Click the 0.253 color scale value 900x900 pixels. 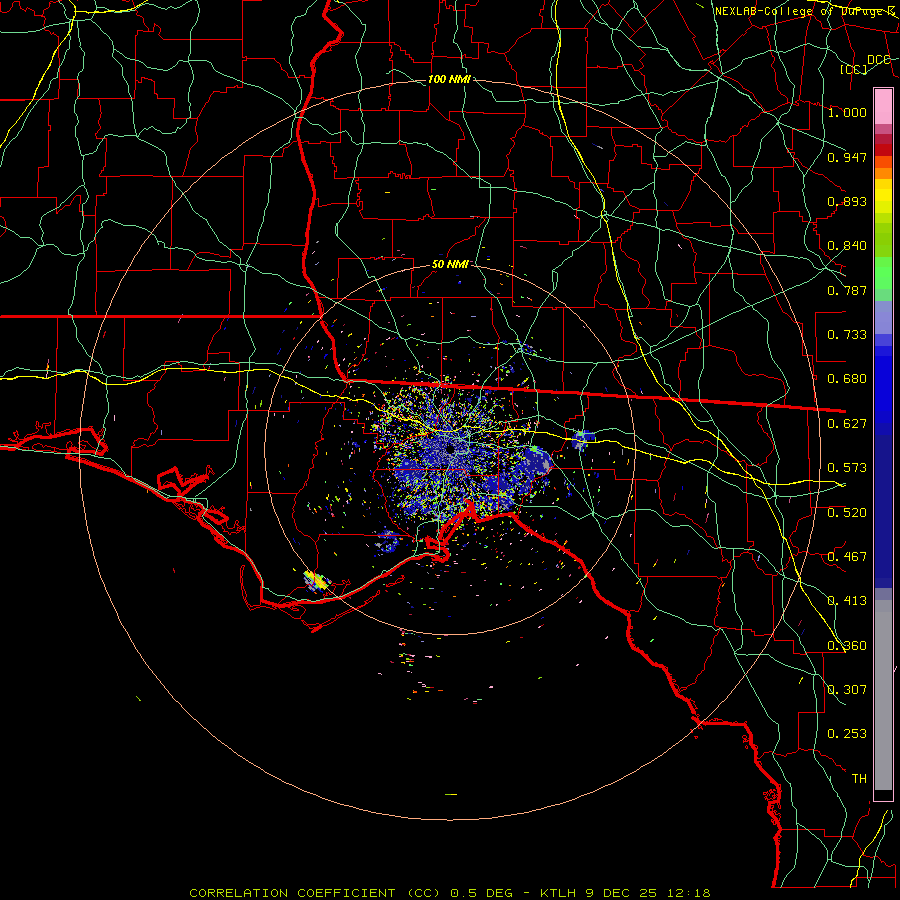(847, 734)
